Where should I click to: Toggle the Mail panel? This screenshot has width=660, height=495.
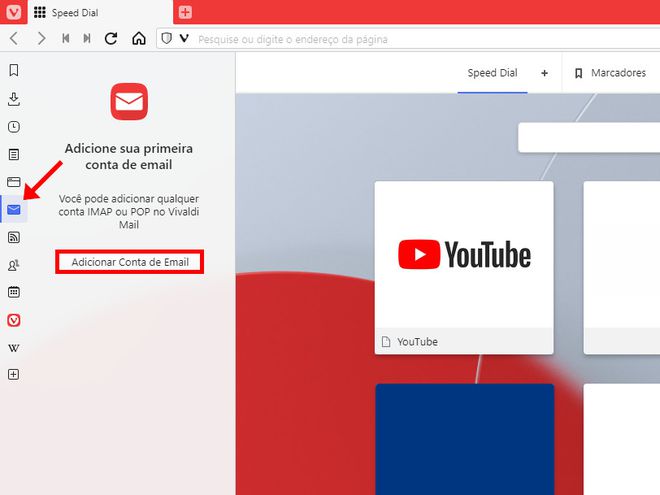[x=13, y=209]
